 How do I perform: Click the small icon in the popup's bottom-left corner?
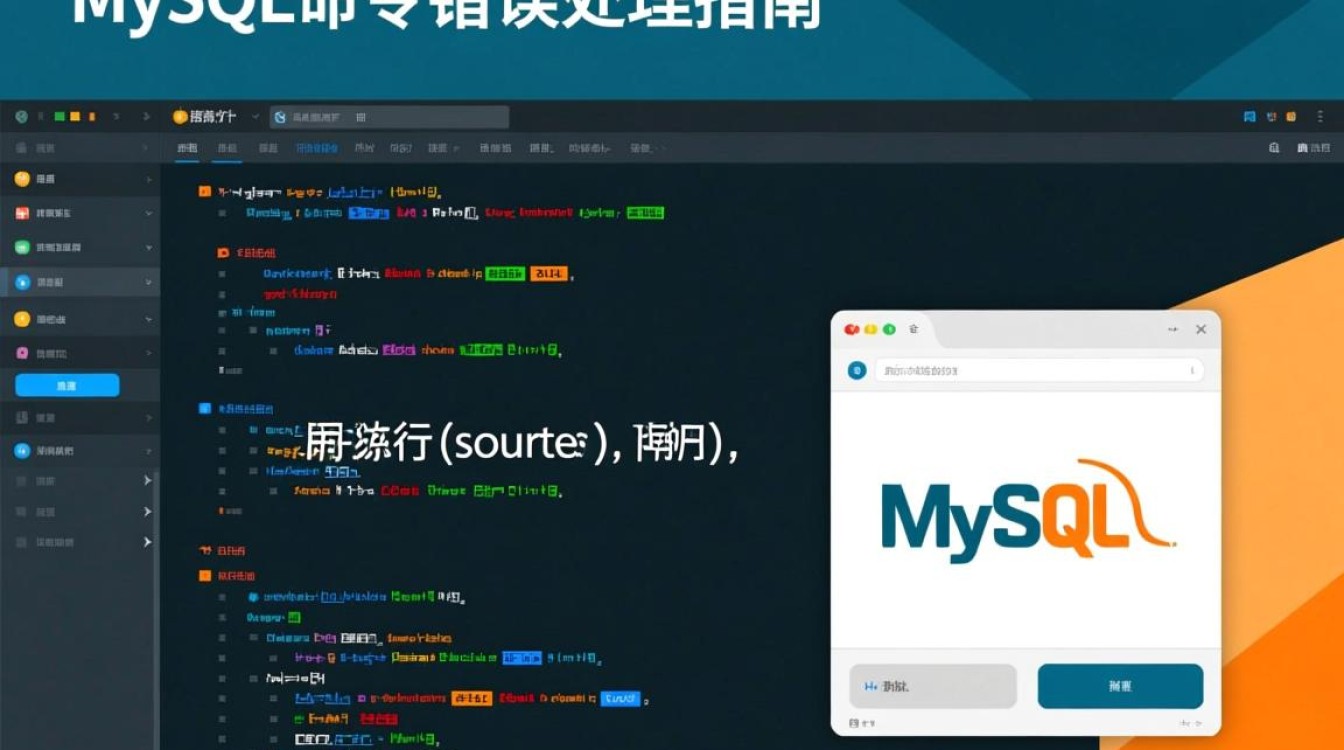(854, 723)
